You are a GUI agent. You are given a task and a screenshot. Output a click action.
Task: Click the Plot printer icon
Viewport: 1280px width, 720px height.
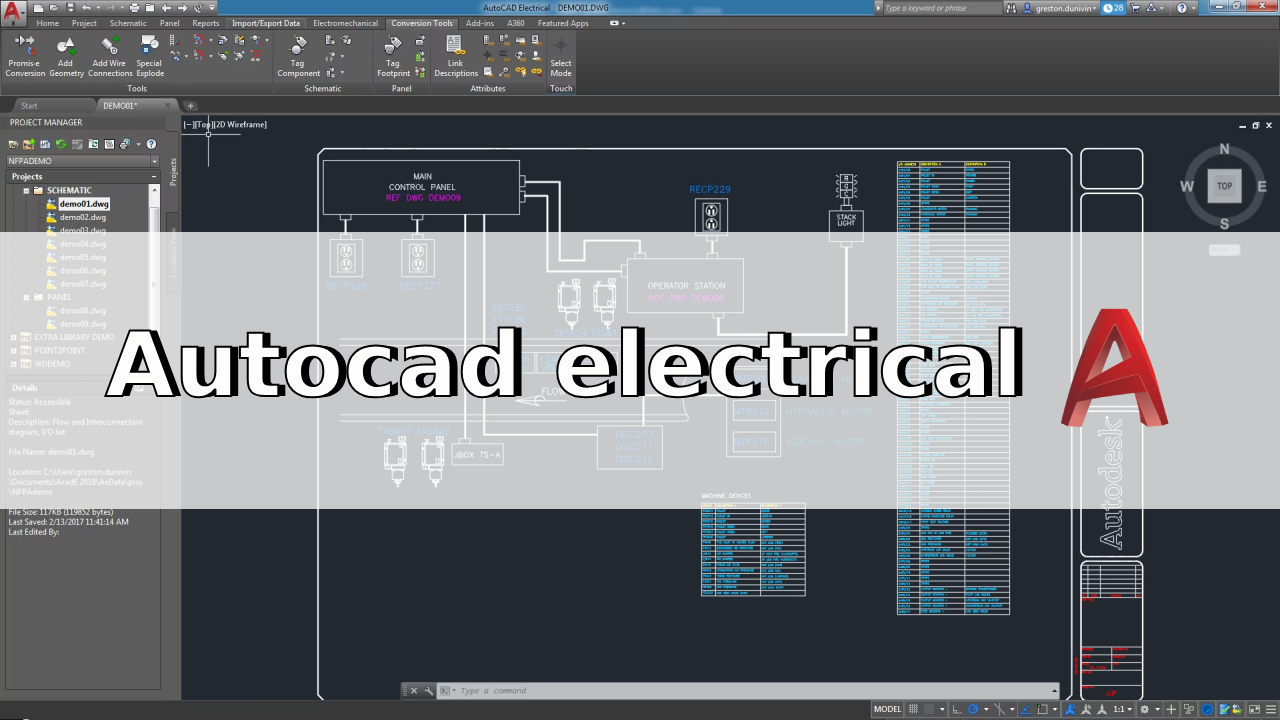point(134,8)
